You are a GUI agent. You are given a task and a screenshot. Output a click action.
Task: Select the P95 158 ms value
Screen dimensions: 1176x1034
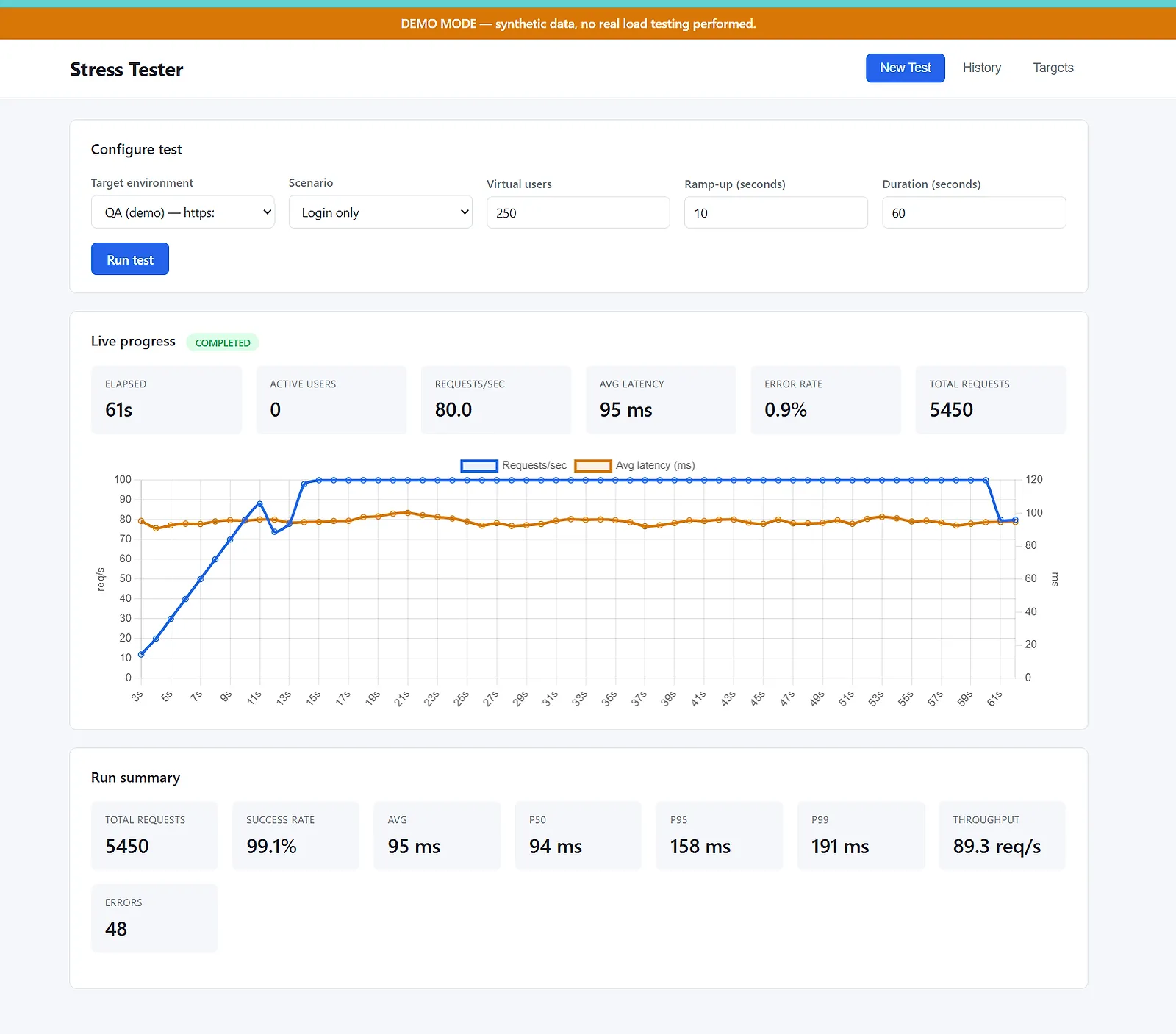pos(700,847)
